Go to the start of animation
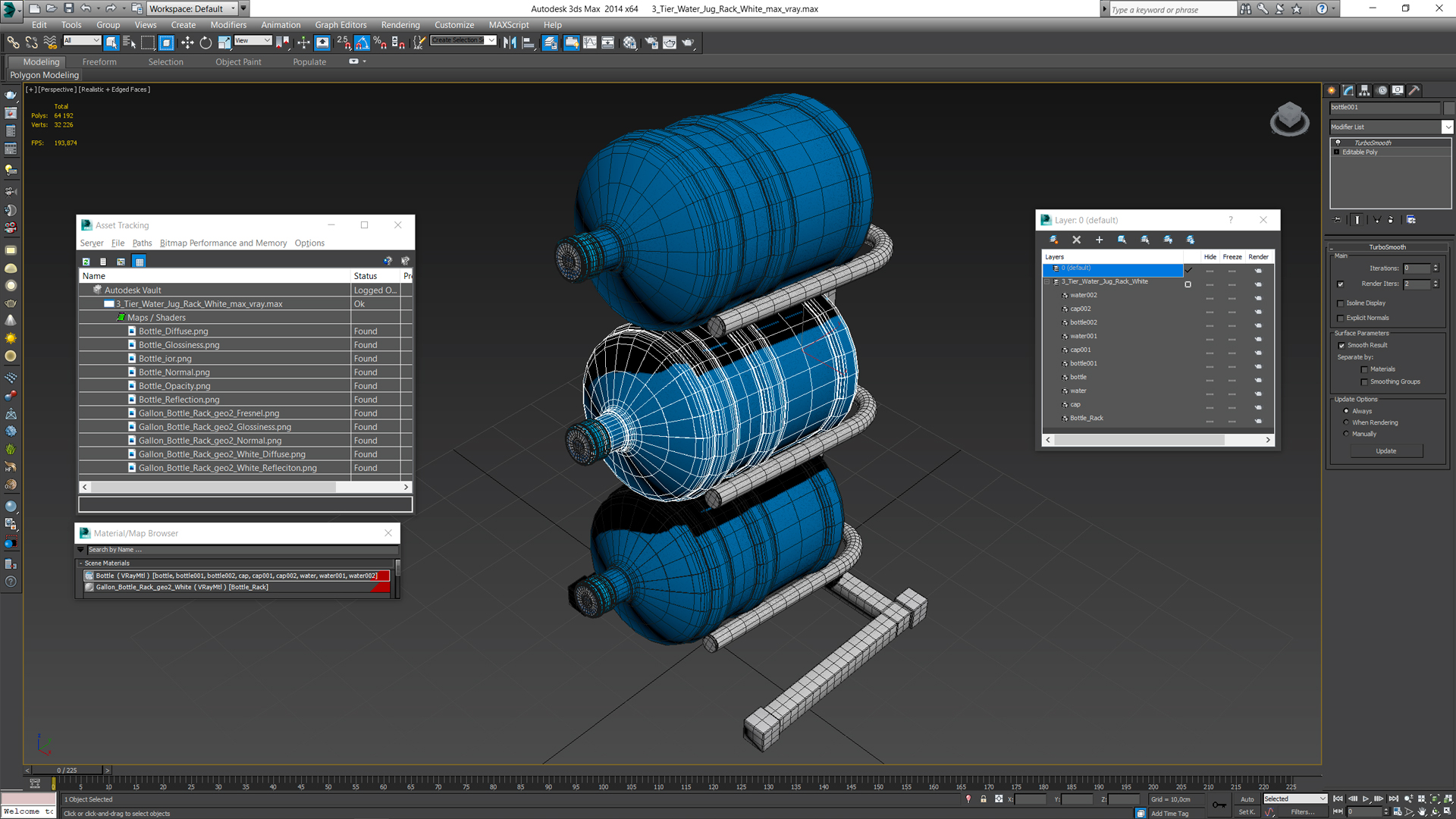This screenshot has height=819, width=1456. [1338, 799]
